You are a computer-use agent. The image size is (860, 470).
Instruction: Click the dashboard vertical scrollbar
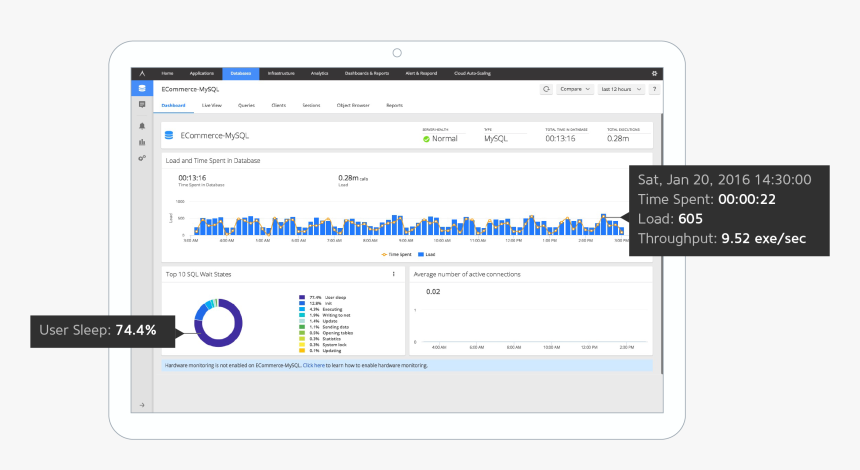pyautogui.click(x=661, y=243)
